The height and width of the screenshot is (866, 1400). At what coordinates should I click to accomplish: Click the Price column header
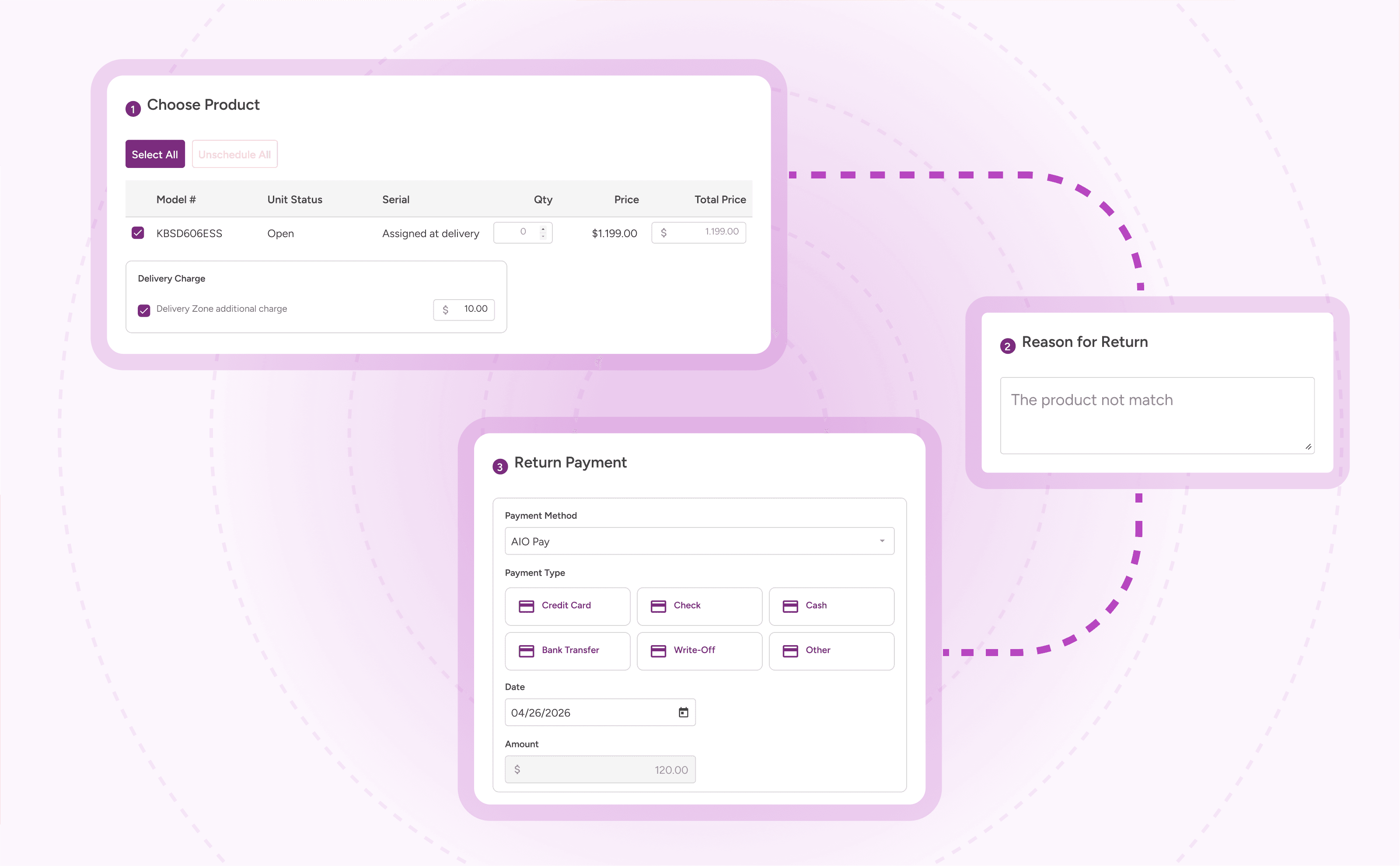pos(626,199)
